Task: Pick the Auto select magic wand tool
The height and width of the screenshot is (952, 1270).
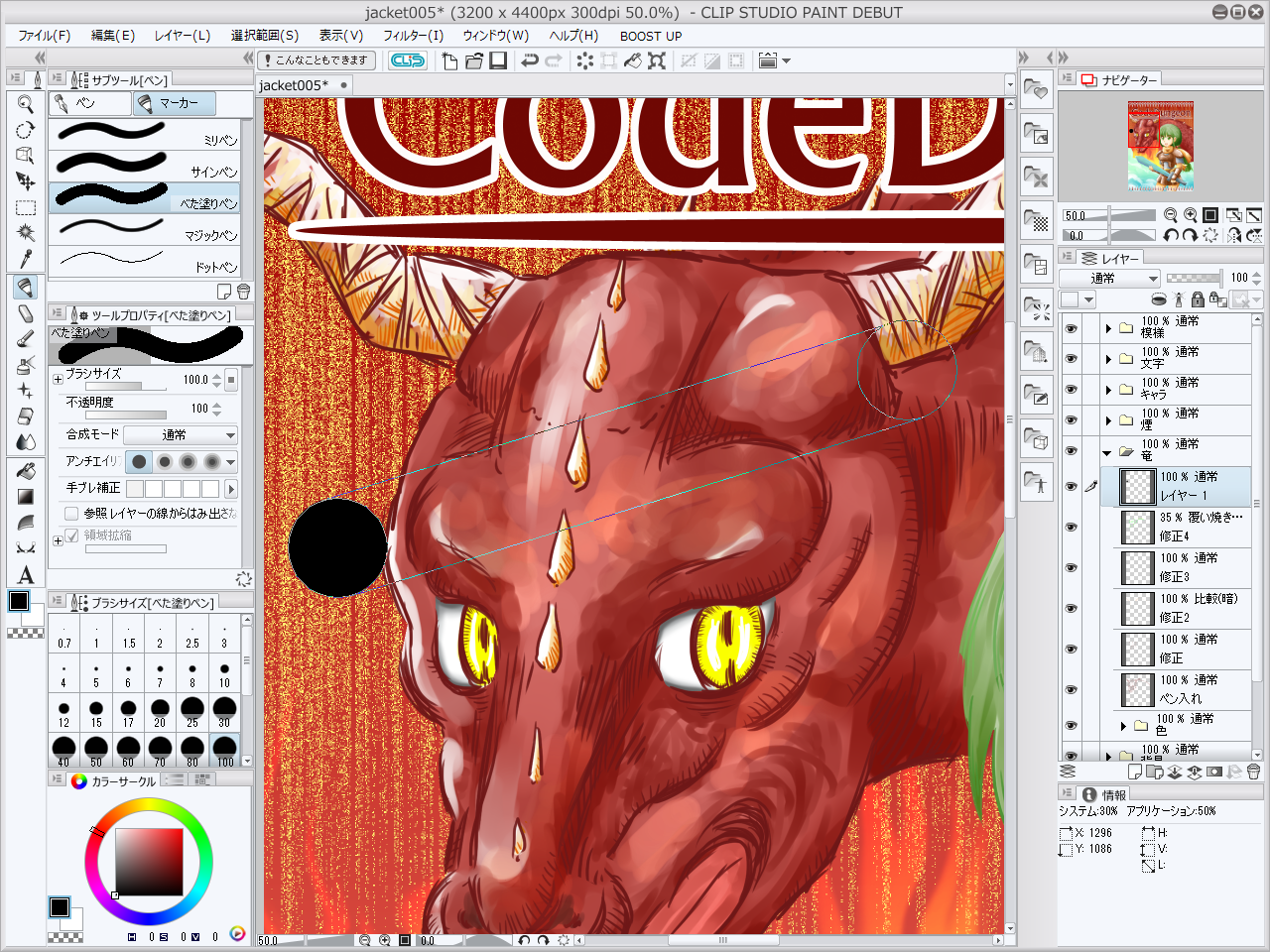Action: click(26, 233)
